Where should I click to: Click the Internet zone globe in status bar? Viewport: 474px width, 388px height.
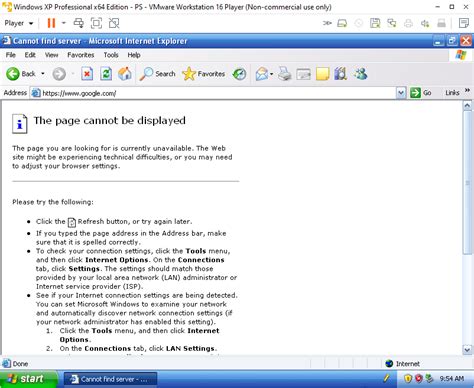tap(389, 364)
